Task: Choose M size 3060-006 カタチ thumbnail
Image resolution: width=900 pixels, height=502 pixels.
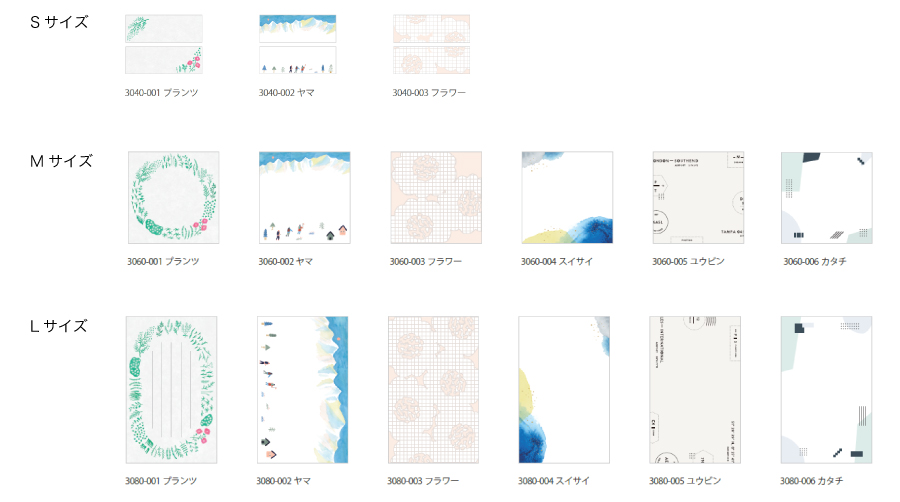Action: coord(826,197)
